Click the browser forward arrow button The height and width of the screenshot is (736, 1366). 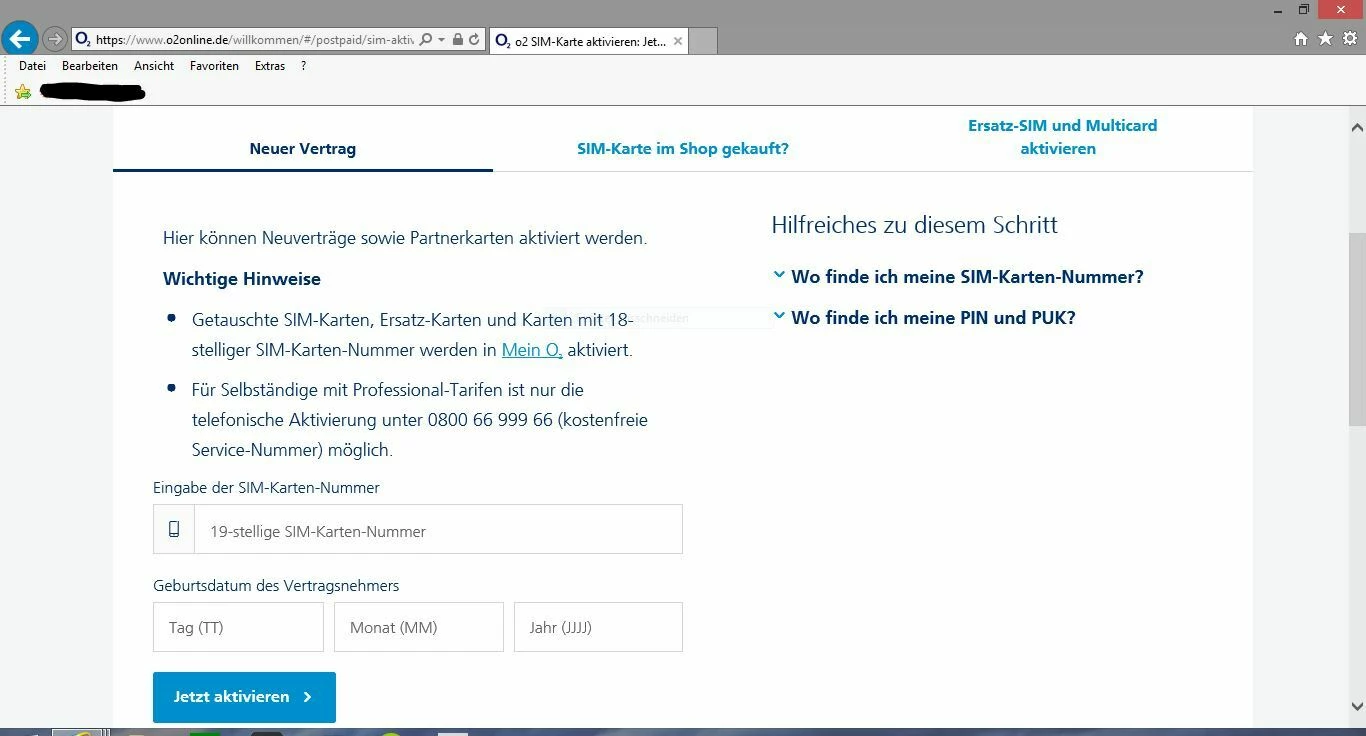(55, 40)
